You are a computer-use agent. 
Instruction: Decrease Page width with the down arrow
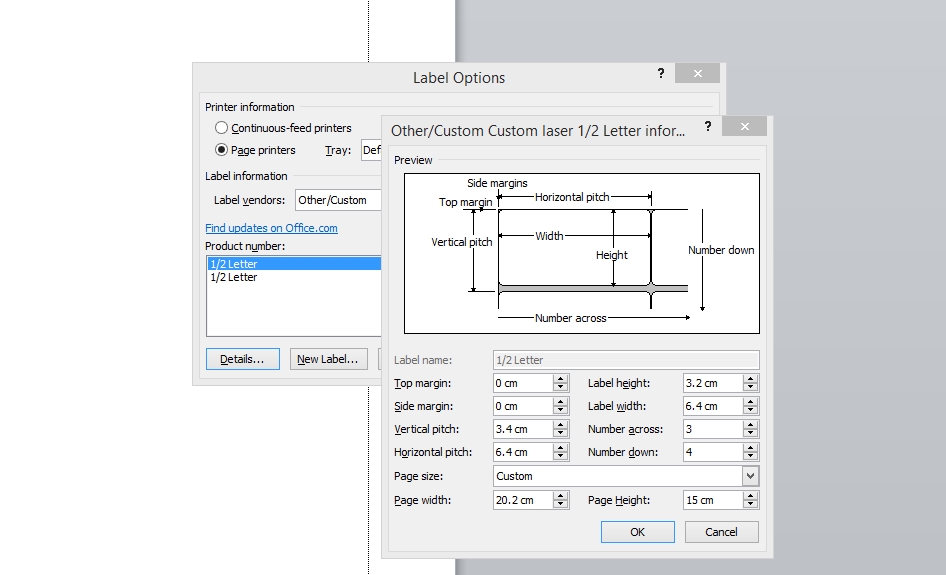click(x=560, y=504)
